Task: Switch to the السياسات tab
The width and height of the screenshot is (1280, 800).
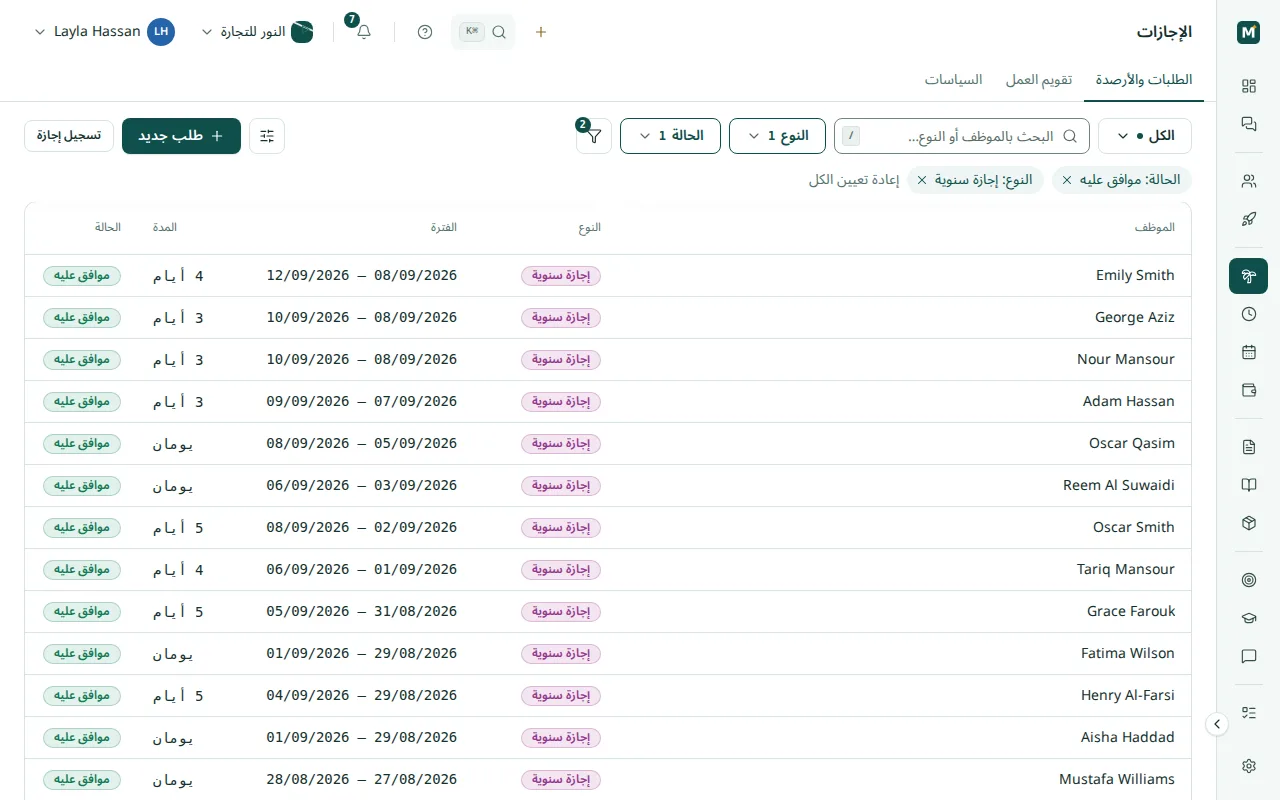Action: point(953,80)
